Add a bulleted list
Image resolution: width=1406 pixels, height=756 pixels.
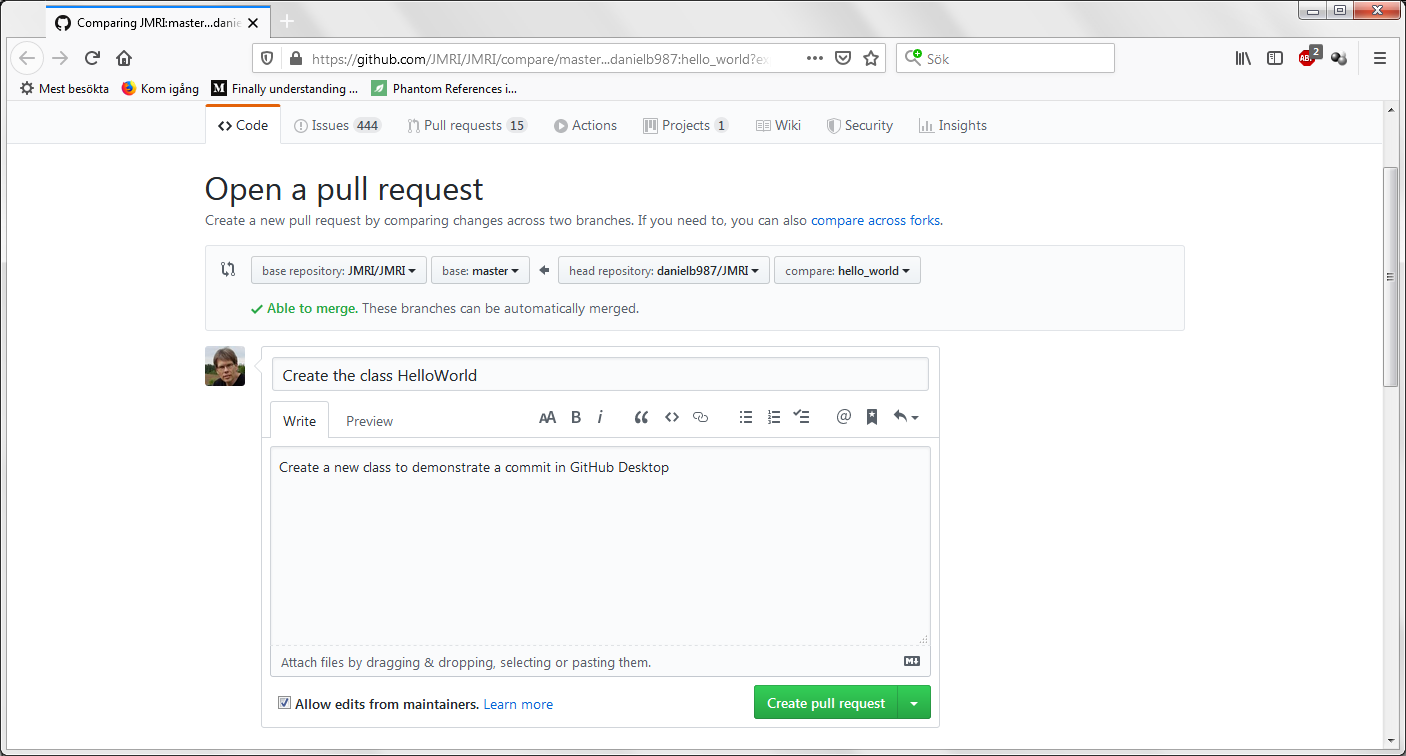[x=746, y=418]
